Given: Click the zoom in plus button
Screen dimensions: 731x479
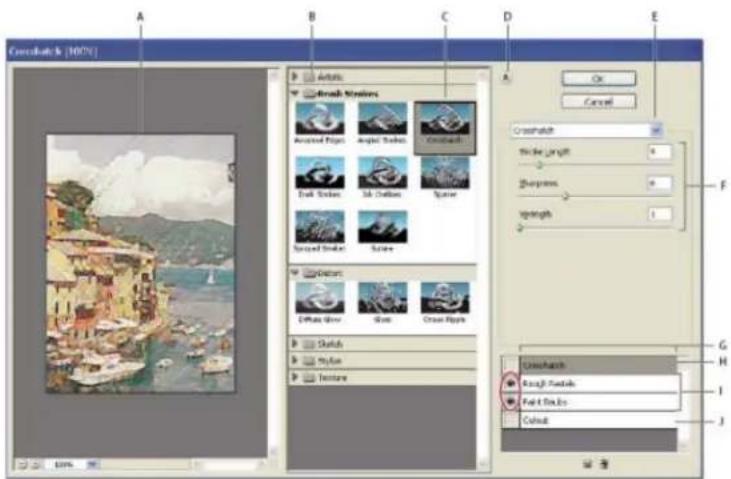Looking at the screenshot, I should pyautogui.click(x=35, y=465).
